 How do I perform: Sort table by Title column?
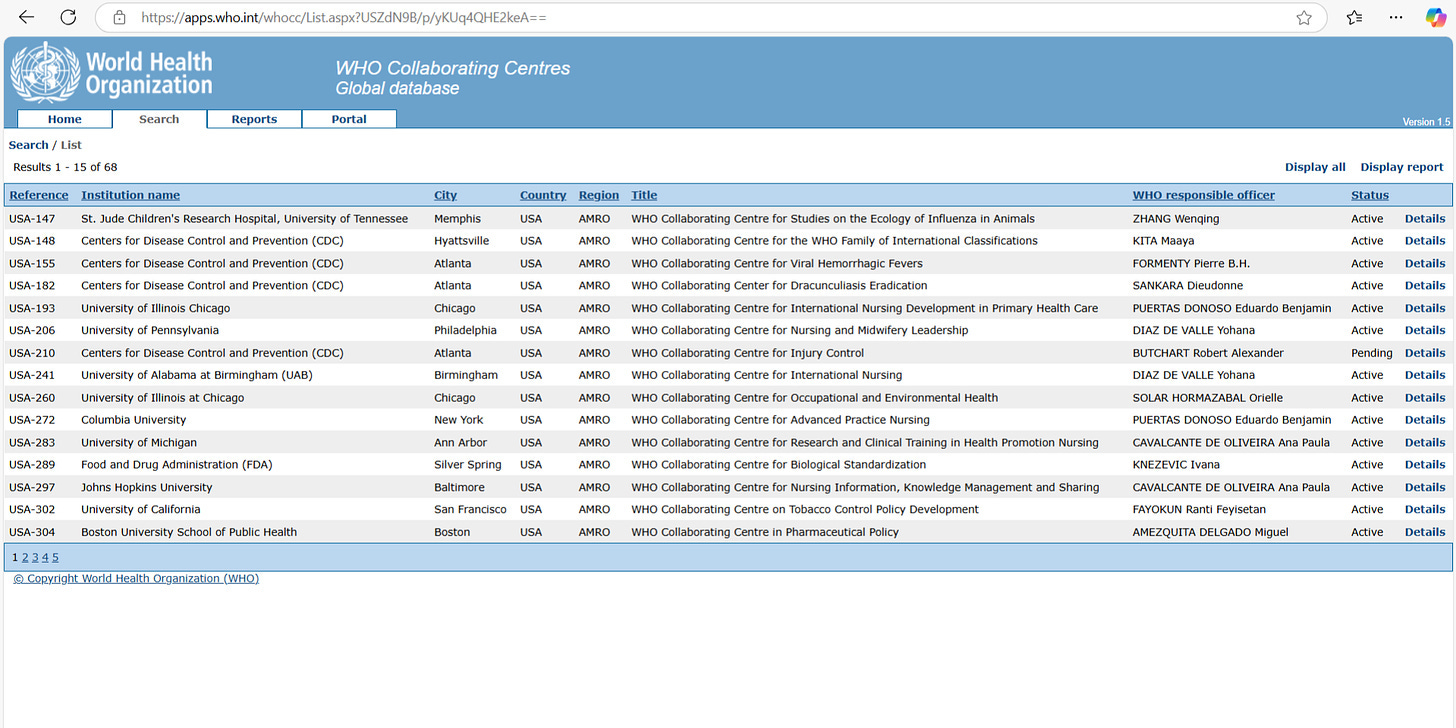point(644,195)
